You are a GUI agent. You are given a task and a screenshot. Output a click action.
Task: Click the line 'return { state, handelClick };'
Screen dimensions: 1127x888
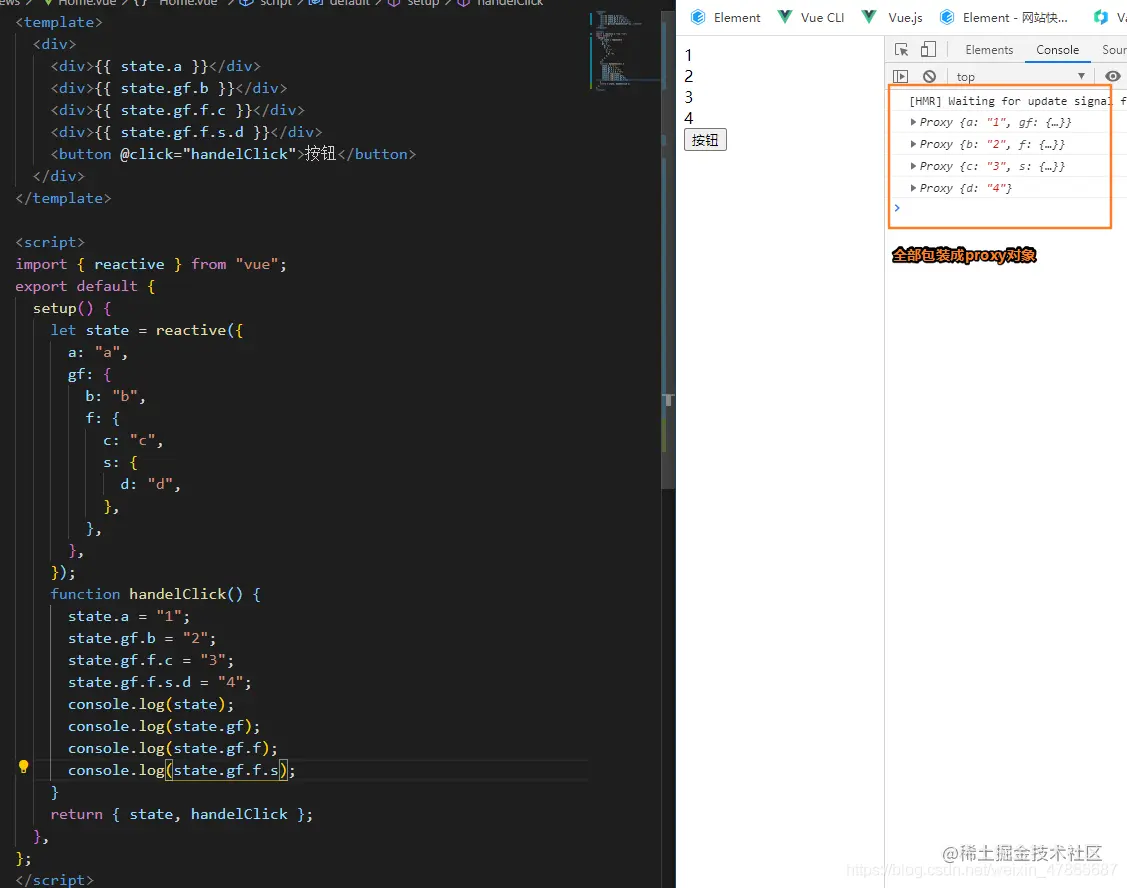click(x=181, y=815)
